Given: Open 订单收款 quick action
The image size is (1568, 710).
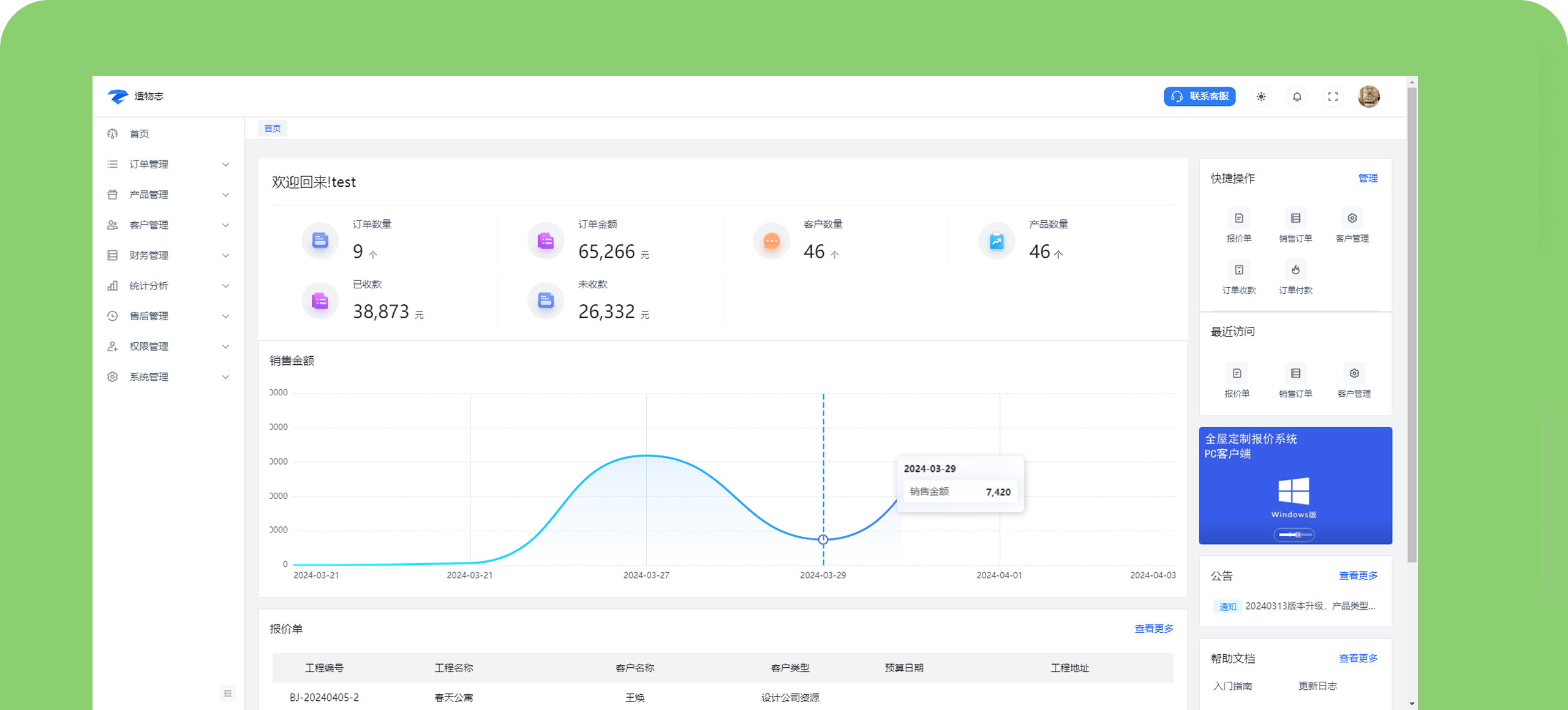Looking at the screenshot, I should click(x=1238, y=278).
